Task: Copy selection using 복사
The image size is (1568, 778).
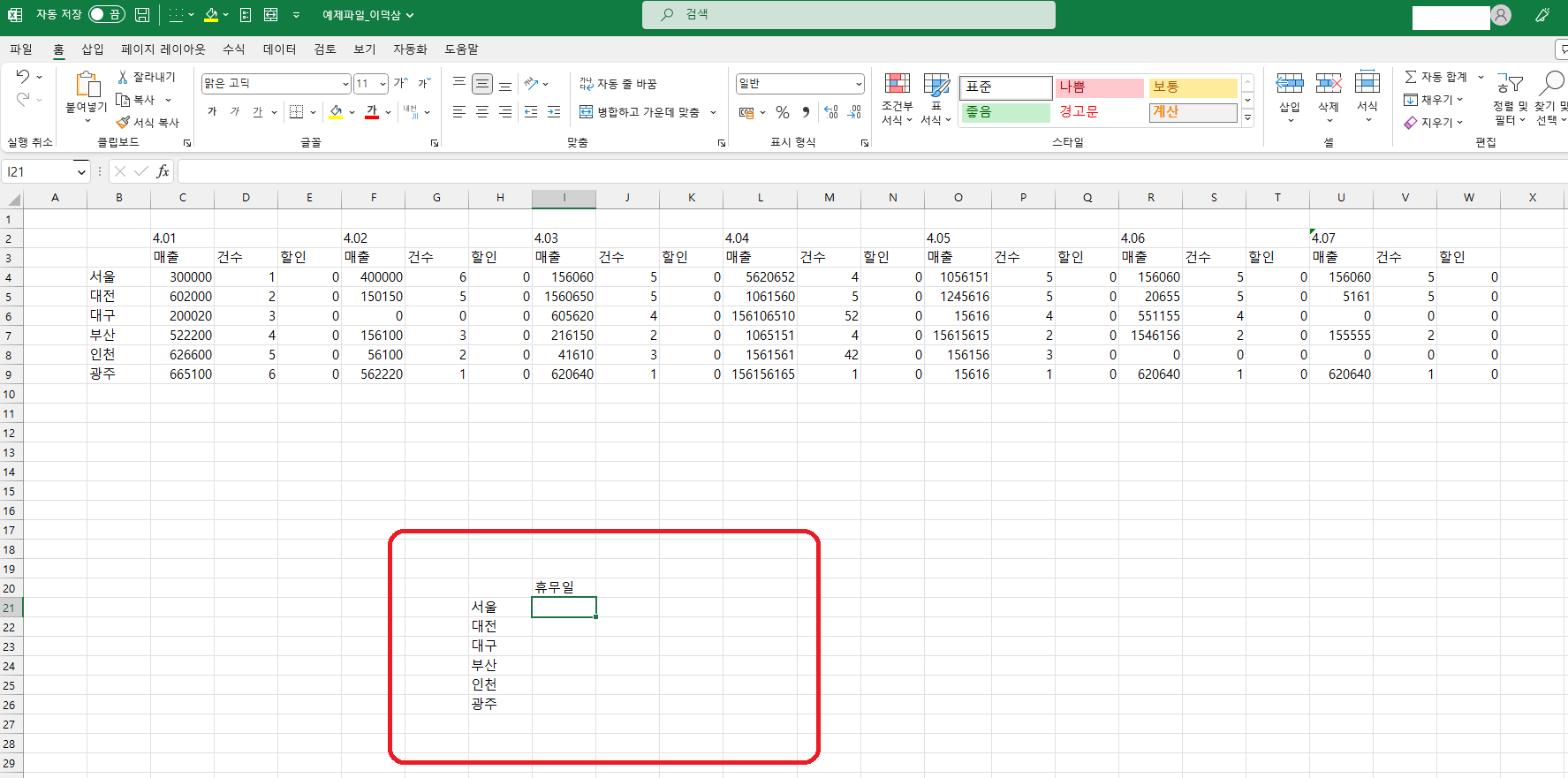Action: click(x=137, y=100)
